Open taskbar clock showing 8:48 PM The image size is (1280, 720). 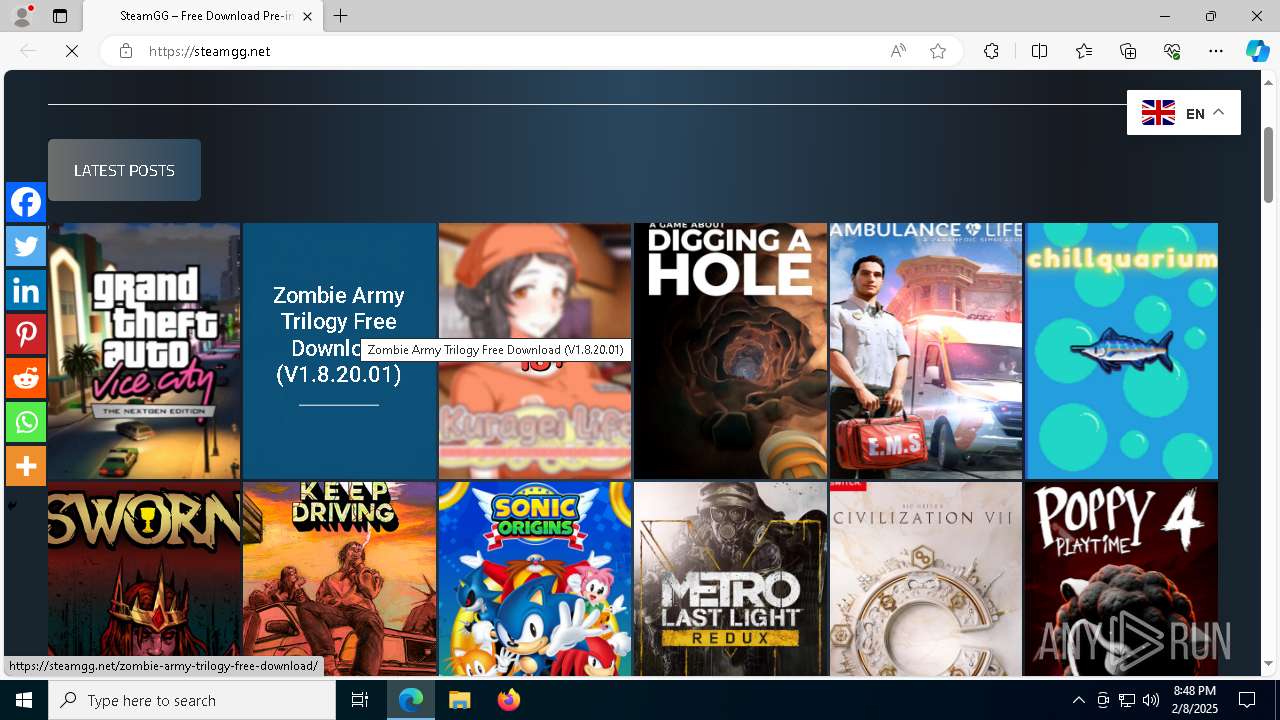coord(1194,700)
